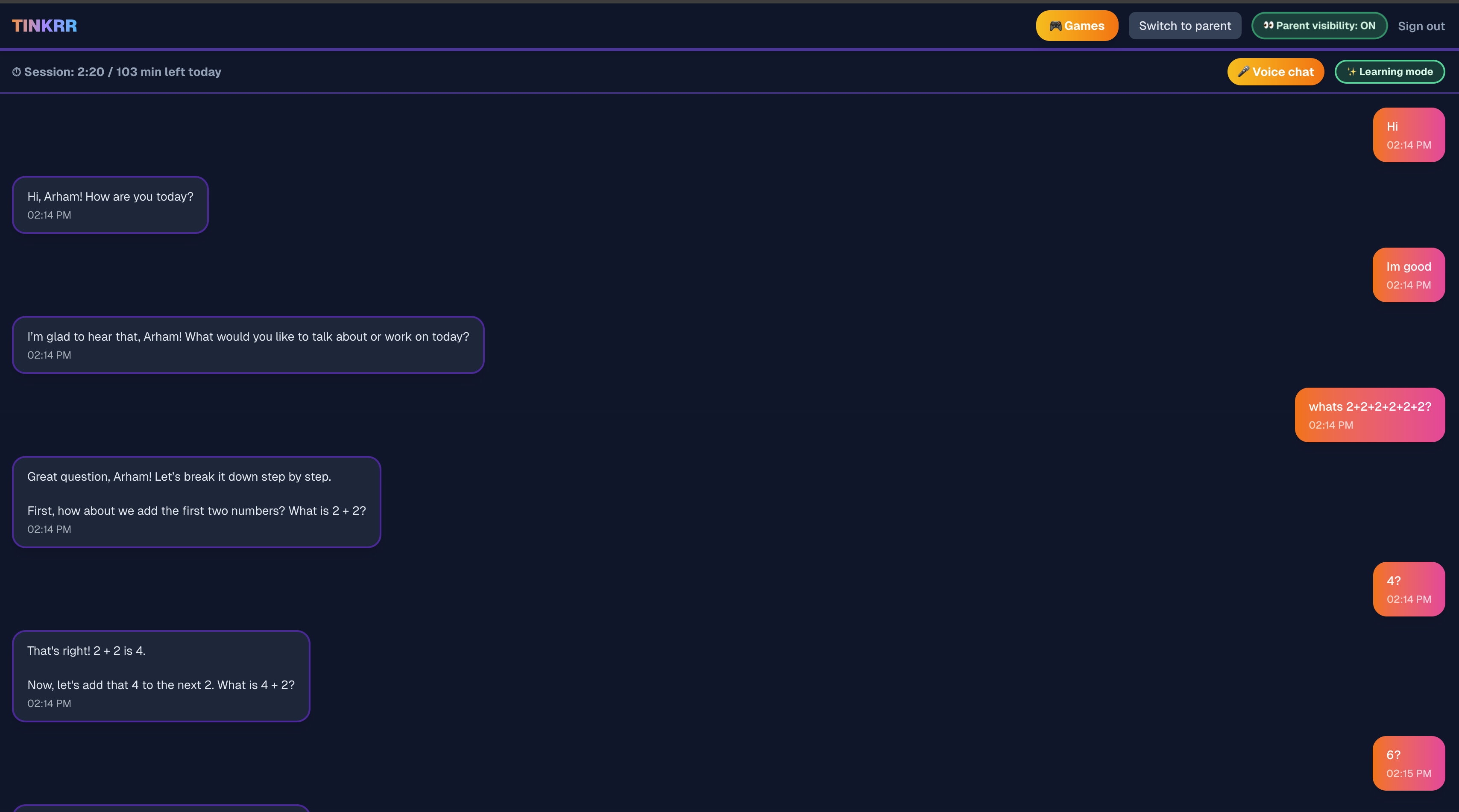Select 'Hi, Arham! How are you today?' message
Screen dimensions: 1459x812
tap(111, 204)
